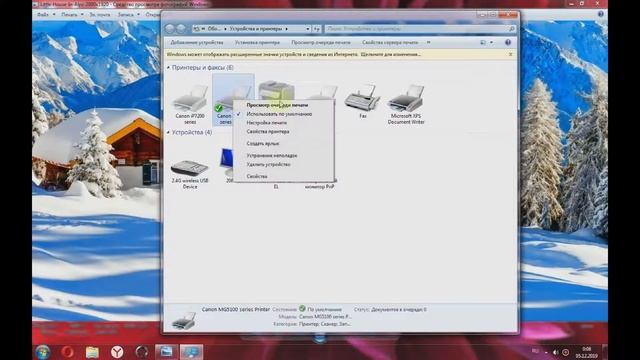Open 'Файл' menu in Photo Viewer window

click(42, 14)
